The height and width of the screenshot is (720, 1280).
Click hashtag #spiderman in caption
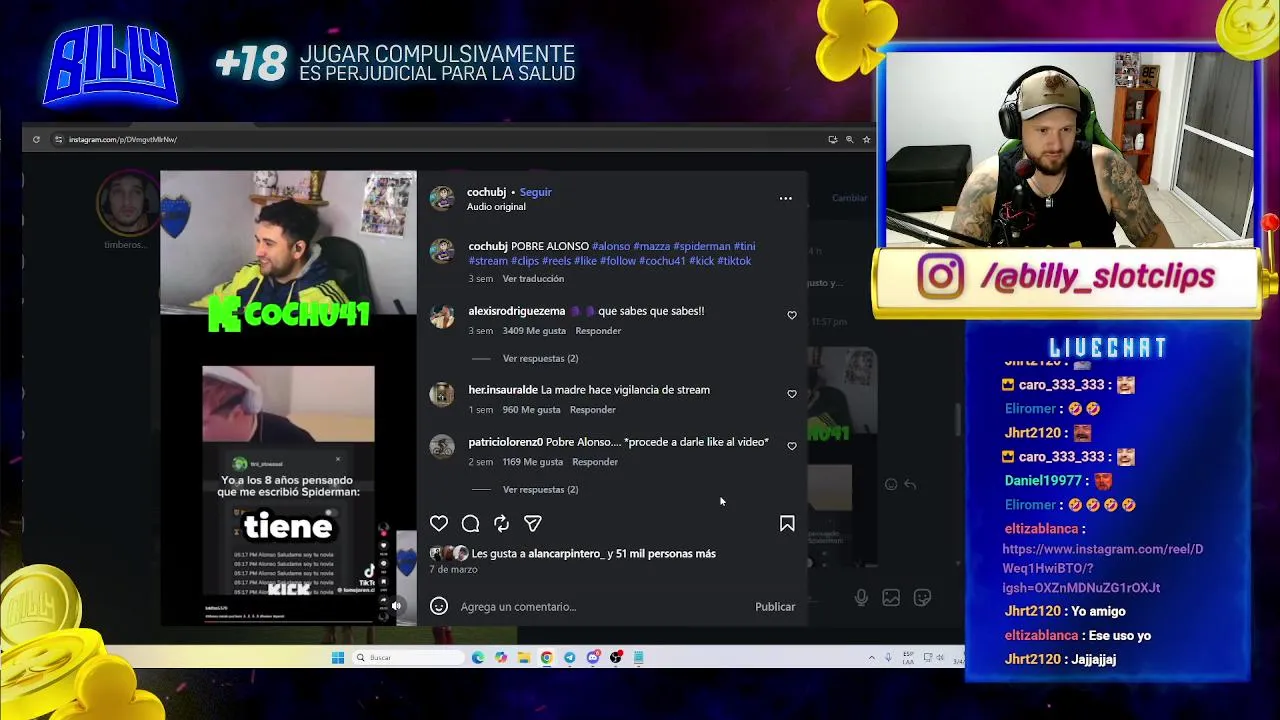click(x=702, y=246)
